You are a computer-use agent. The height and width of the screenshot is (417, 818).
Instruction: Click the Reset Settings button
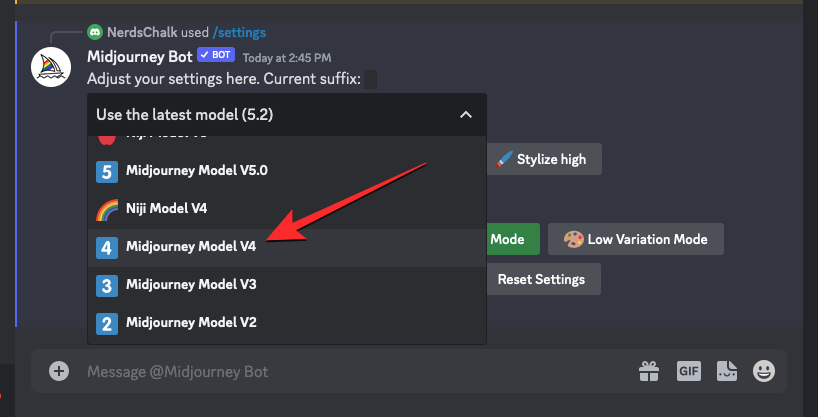[x=543, y=279]
